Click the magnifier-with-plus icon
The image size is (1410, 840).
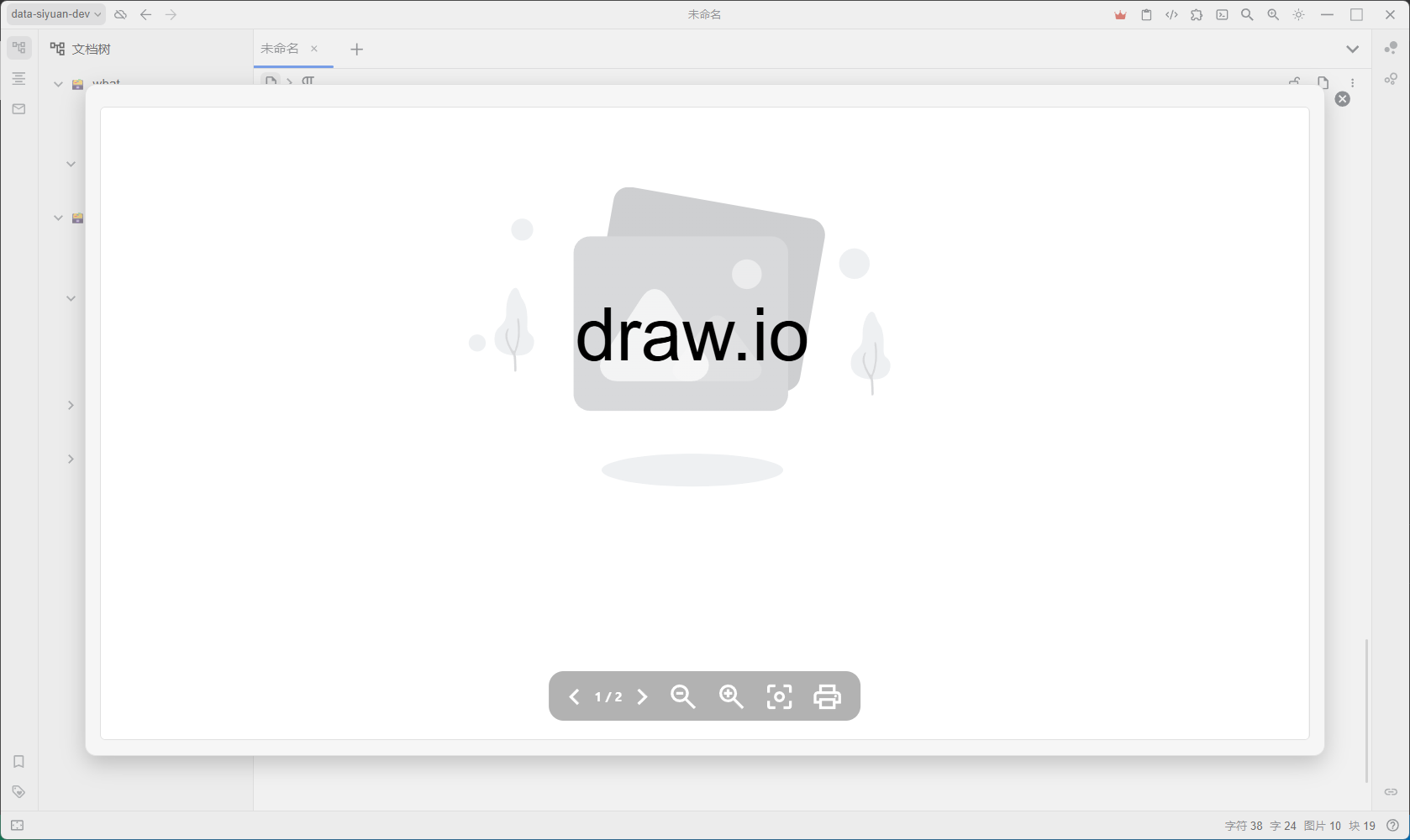pos(1273,15)
